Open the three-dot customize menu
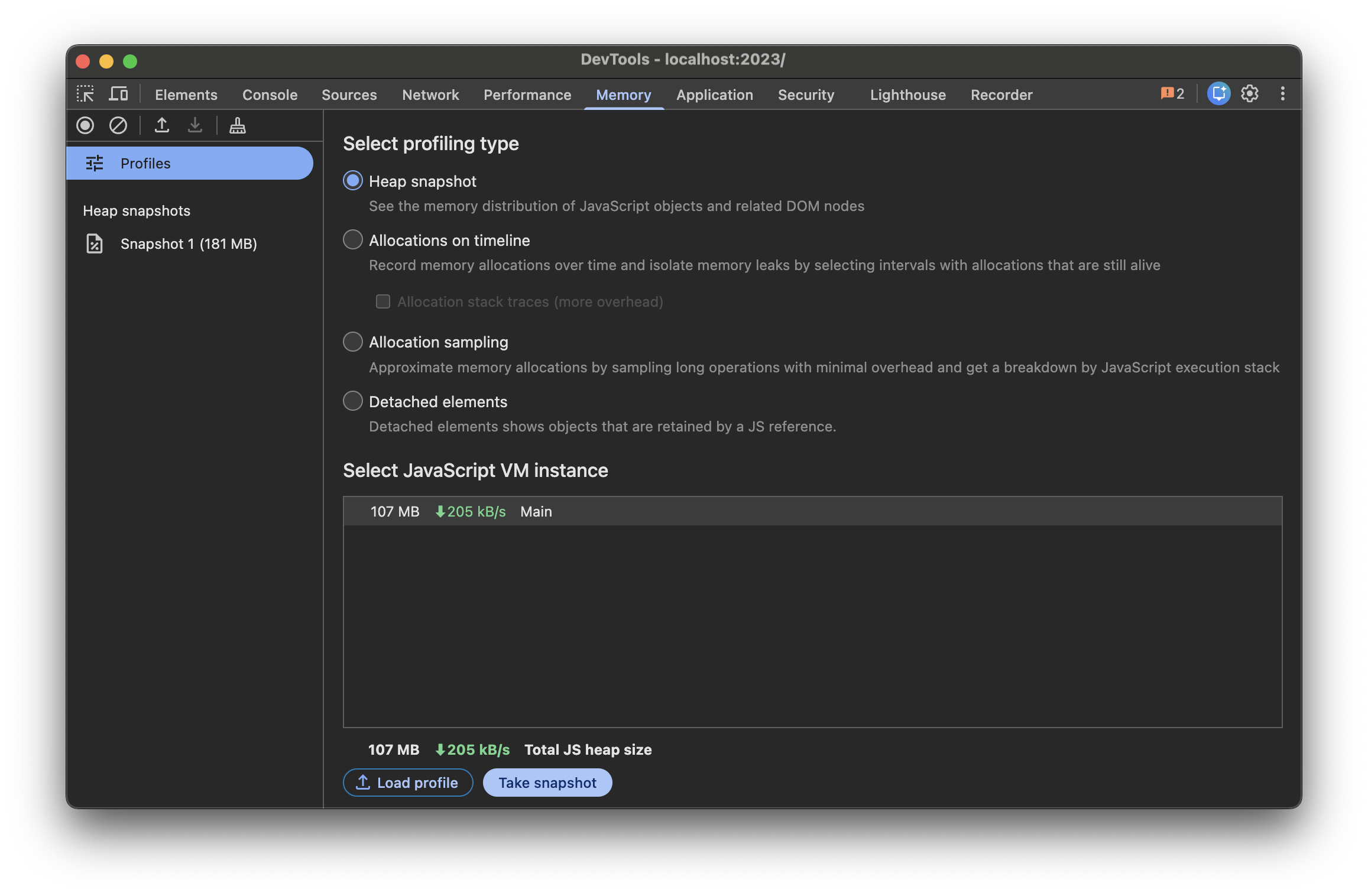 pos(1282,94)
